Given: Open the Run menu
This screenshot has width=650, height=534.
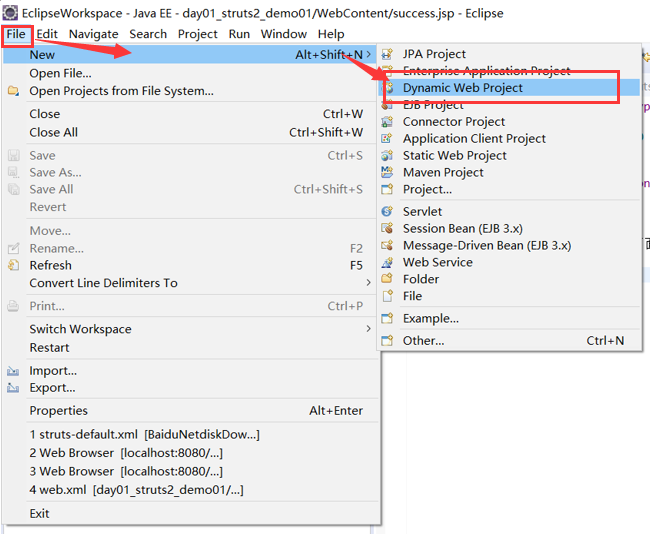Looking at the screenshot, I should [239, 34].
